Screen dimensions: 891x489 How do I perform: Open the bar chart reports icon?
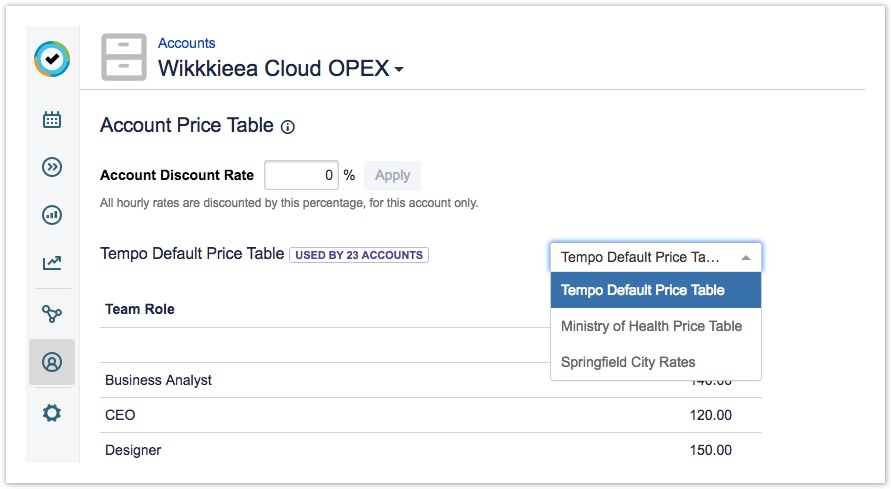pyautogui.click(x=52, y=215)
